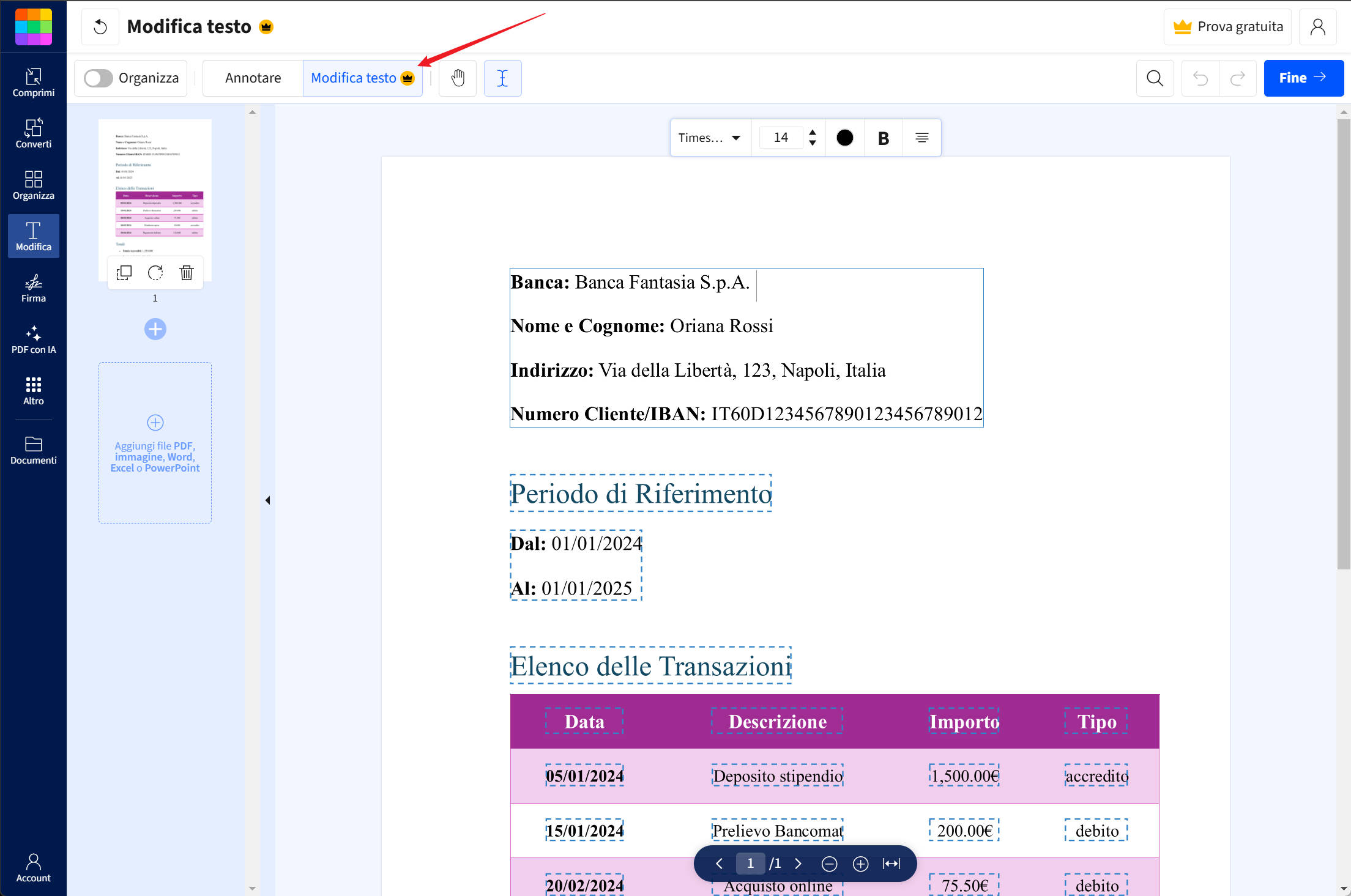Select the hand pan tool
Image resolution: width=1351 pixels, height=896 pixels.
[x=458, y=78]
